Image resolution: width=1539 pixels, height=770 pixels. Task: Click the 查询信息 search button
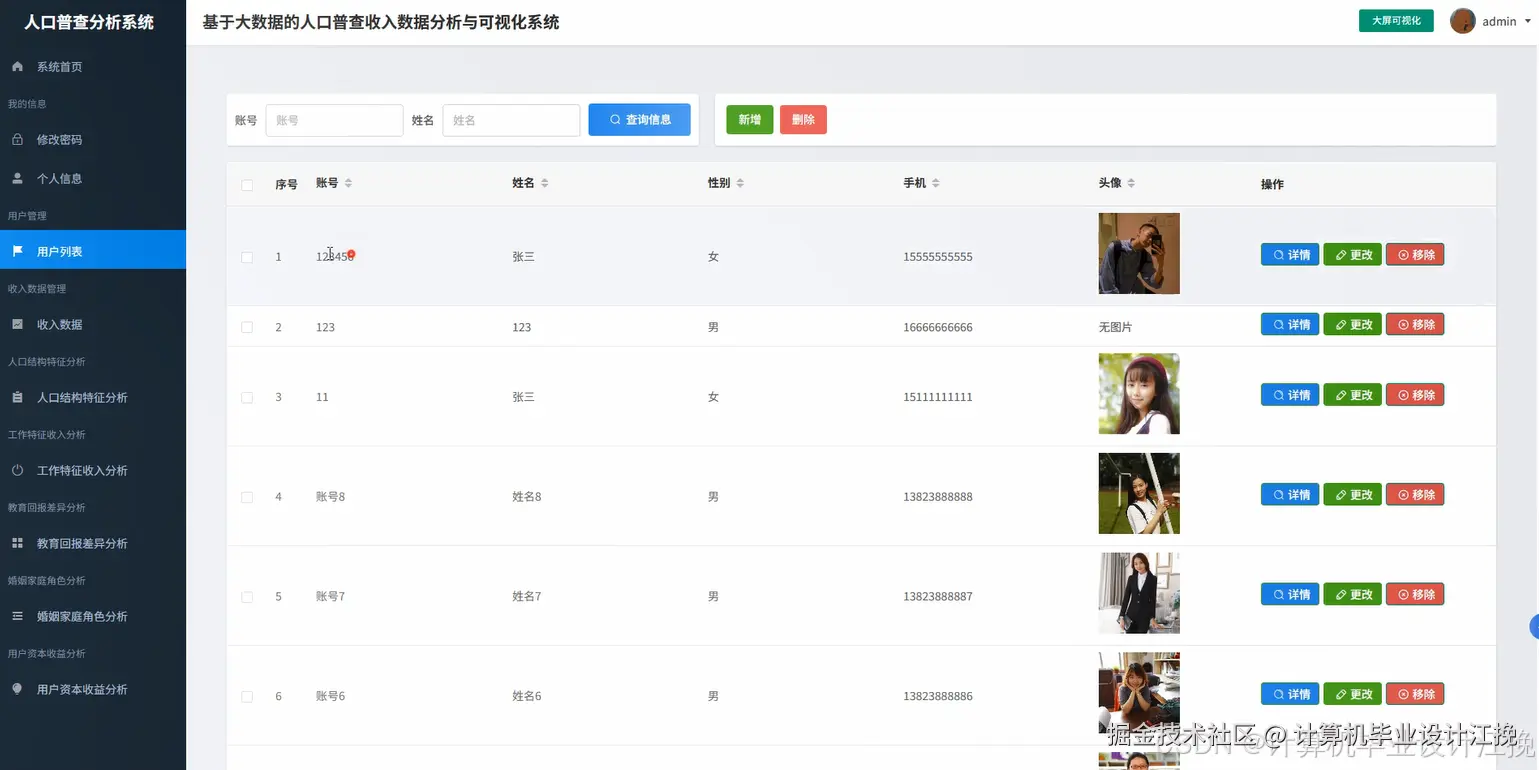pos(639,120)
